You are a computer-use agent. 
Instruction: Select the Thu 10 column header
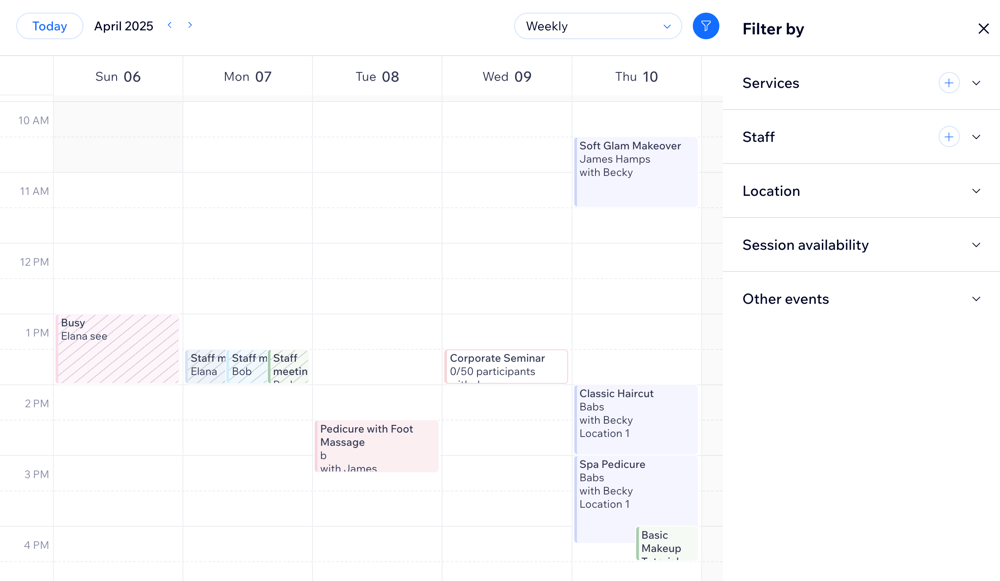636,77
